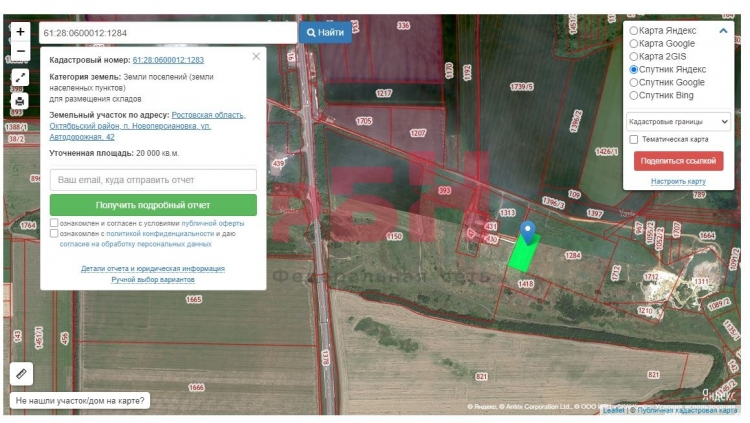Zoom out using the minus button
Screen dimensions: 750x423
pos(20,51)
